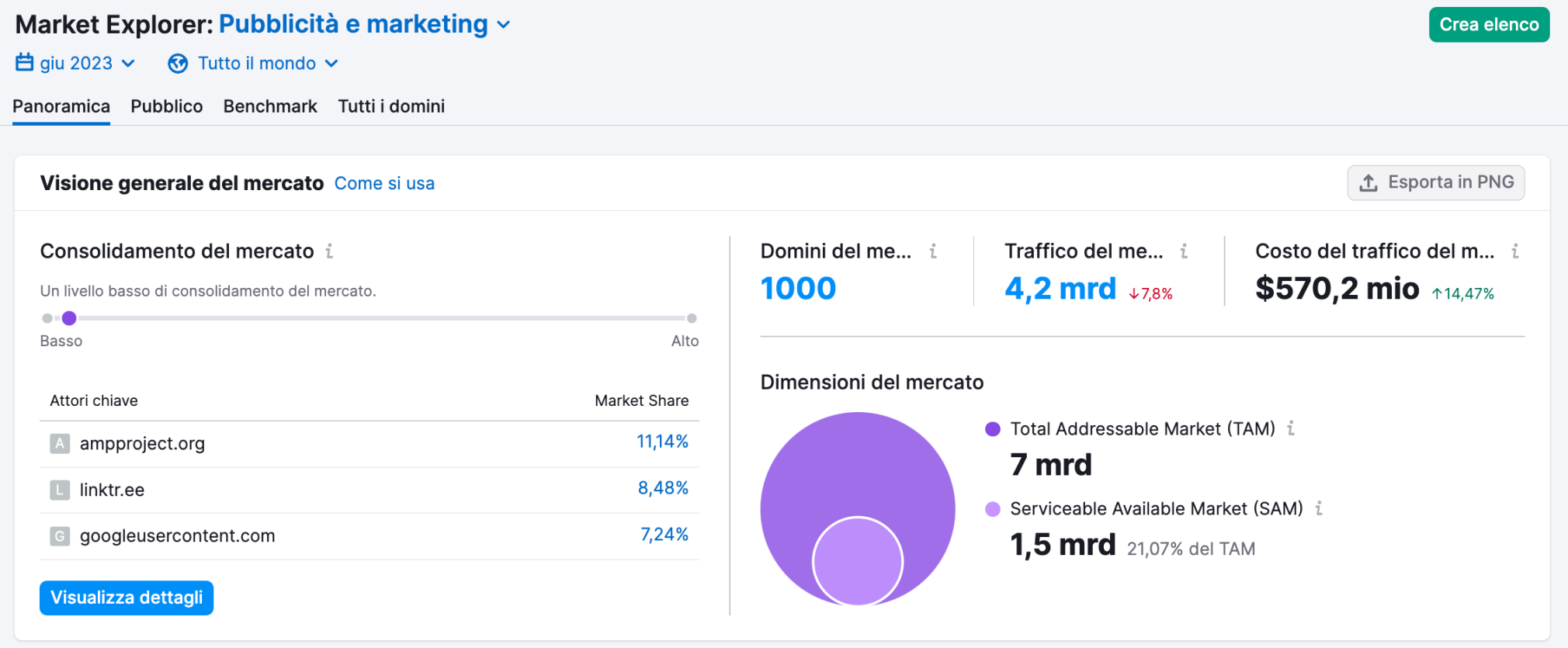Image resolution: width=1568 pixels, height=648 pixels.
Task: Open the calendar icon next to giu 2023
Action: [x=25, y=63]
